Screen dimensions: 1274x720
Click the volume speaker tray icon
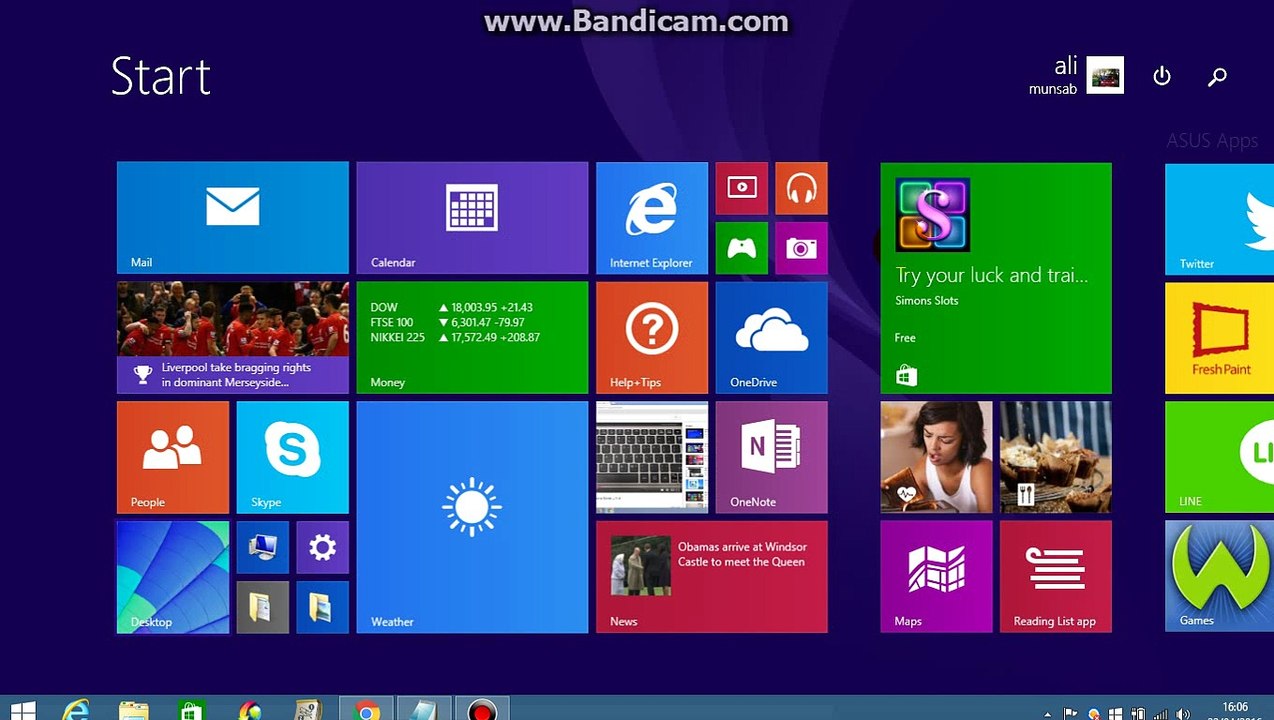[x=1183, y=714]
